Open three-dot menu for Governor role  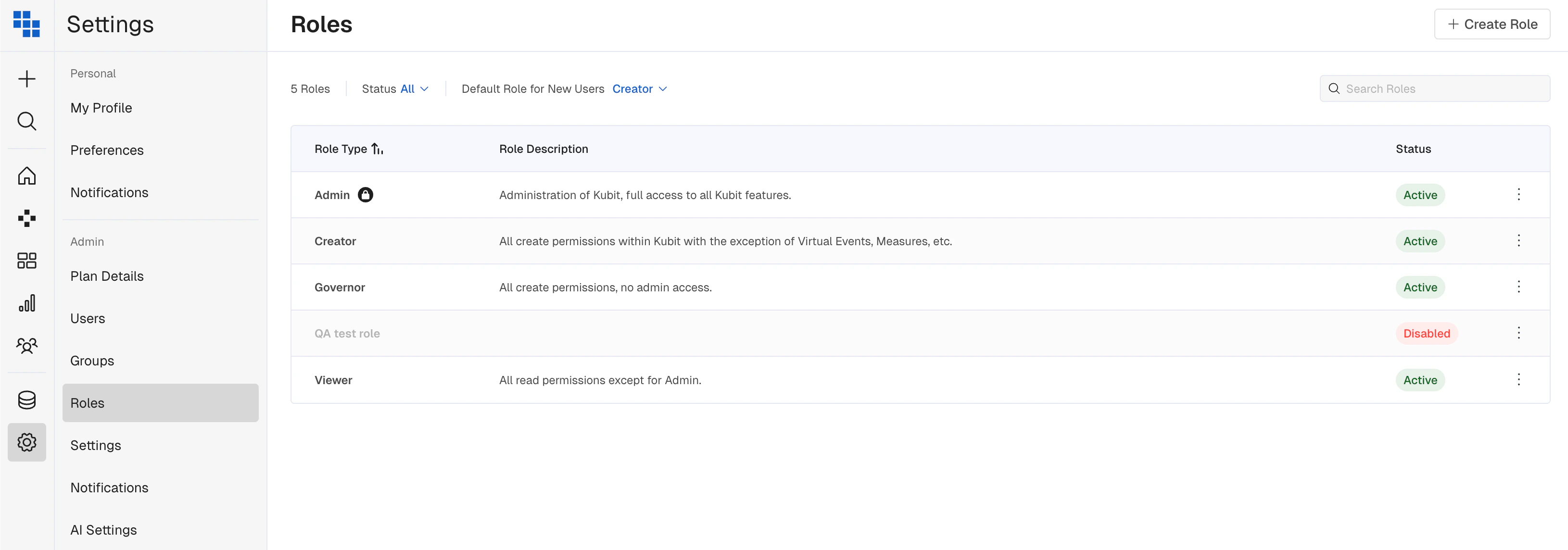point(1518,287)
